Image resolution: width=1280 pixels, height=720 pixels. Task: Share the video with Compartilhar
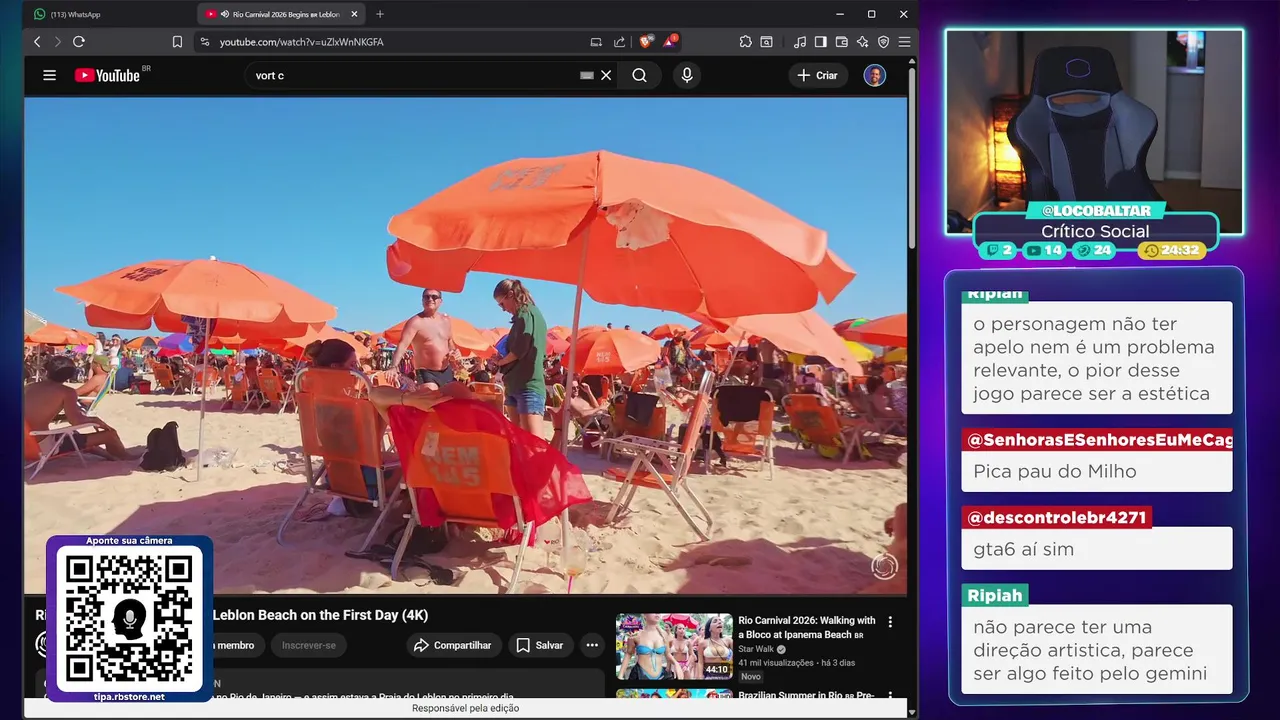click(453, 645)
